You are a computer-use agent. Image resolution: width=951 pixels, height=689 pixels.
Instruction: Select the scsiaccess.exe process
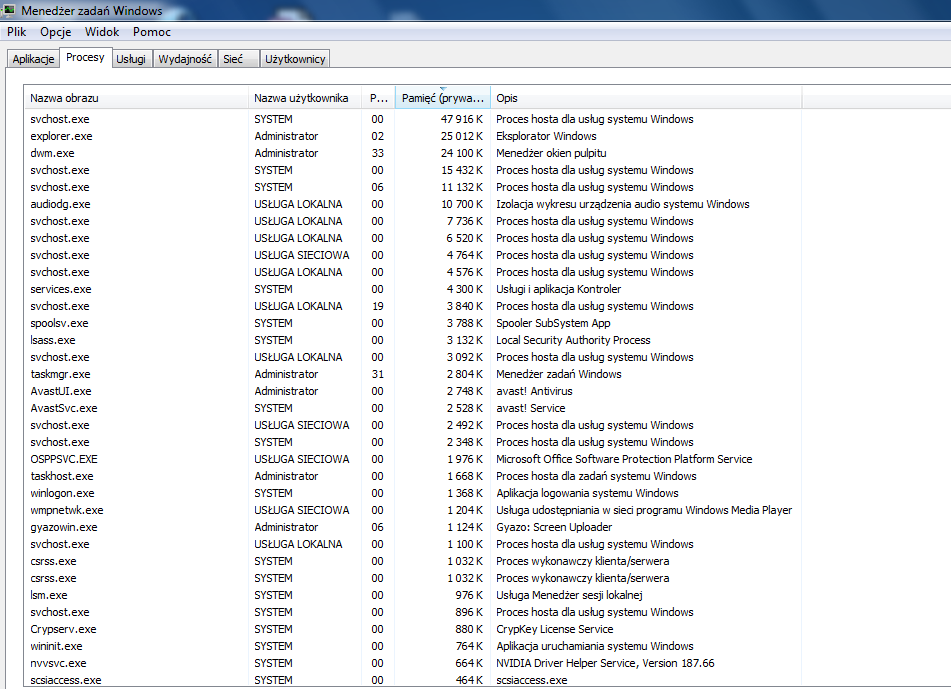tap(412, 679)
